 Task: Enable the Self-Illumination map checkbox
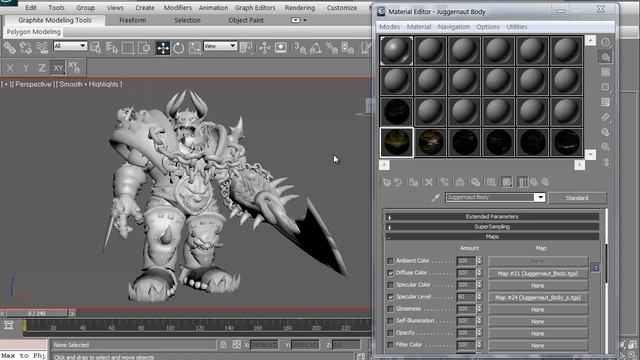pyautogui.click(x=390, y=321)
